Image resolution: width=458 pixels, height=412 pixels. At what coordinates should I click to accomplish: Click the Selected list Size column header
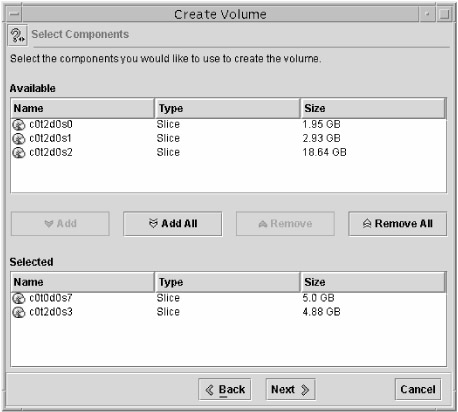(x=373, y=282)
